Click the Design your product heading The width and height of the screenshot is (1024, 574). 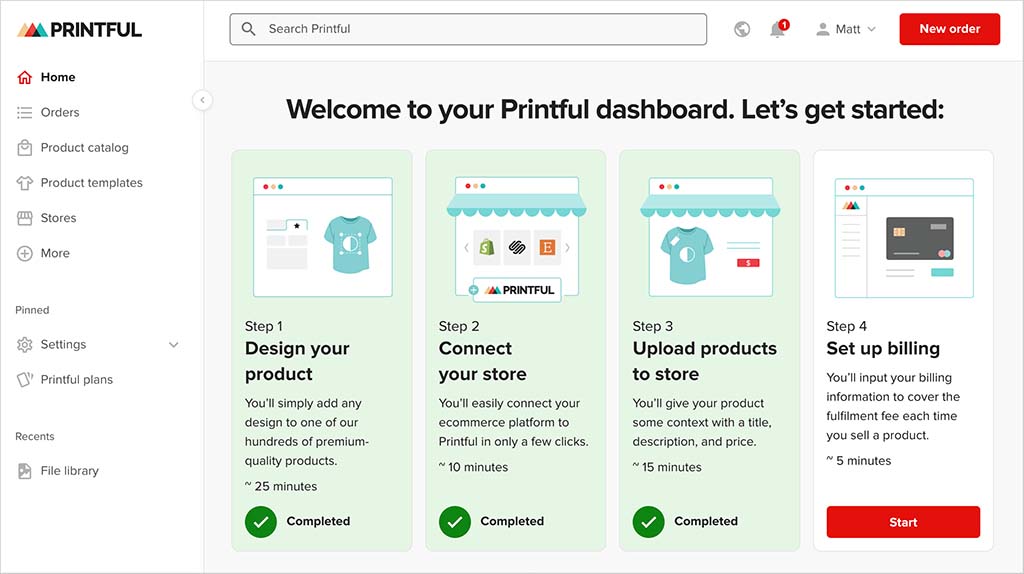pyautogui.click(x=297, y=361)
